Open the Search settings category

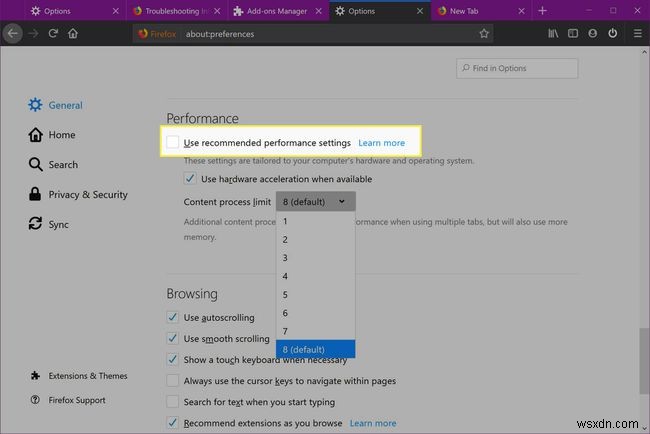53,165
